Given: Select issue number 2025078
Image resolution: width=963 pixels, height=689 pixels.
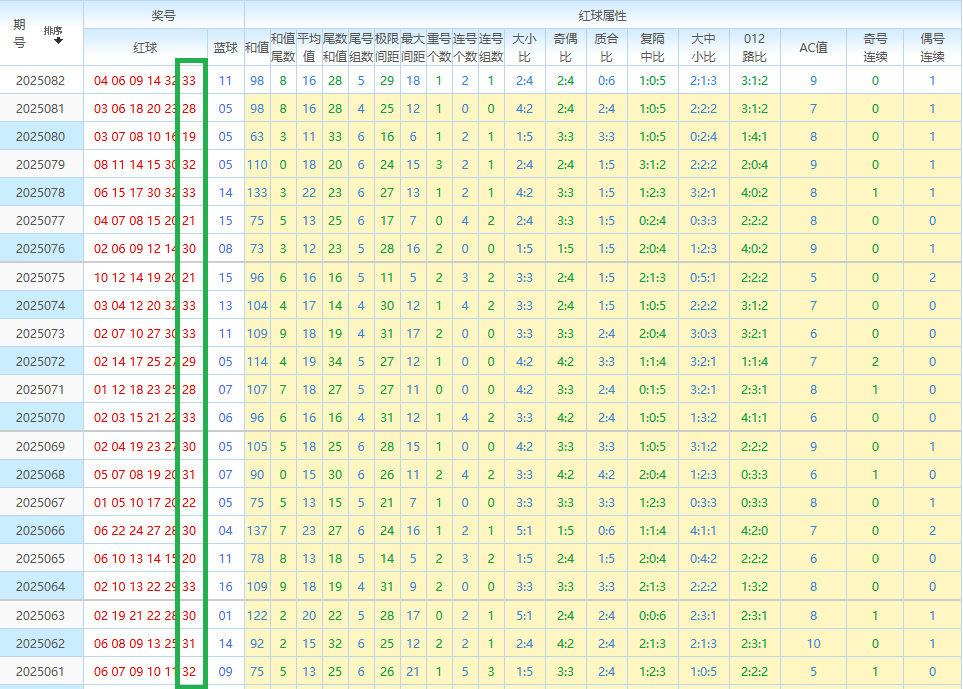Looking at the screenshot, I should click(x=41, y=192).
